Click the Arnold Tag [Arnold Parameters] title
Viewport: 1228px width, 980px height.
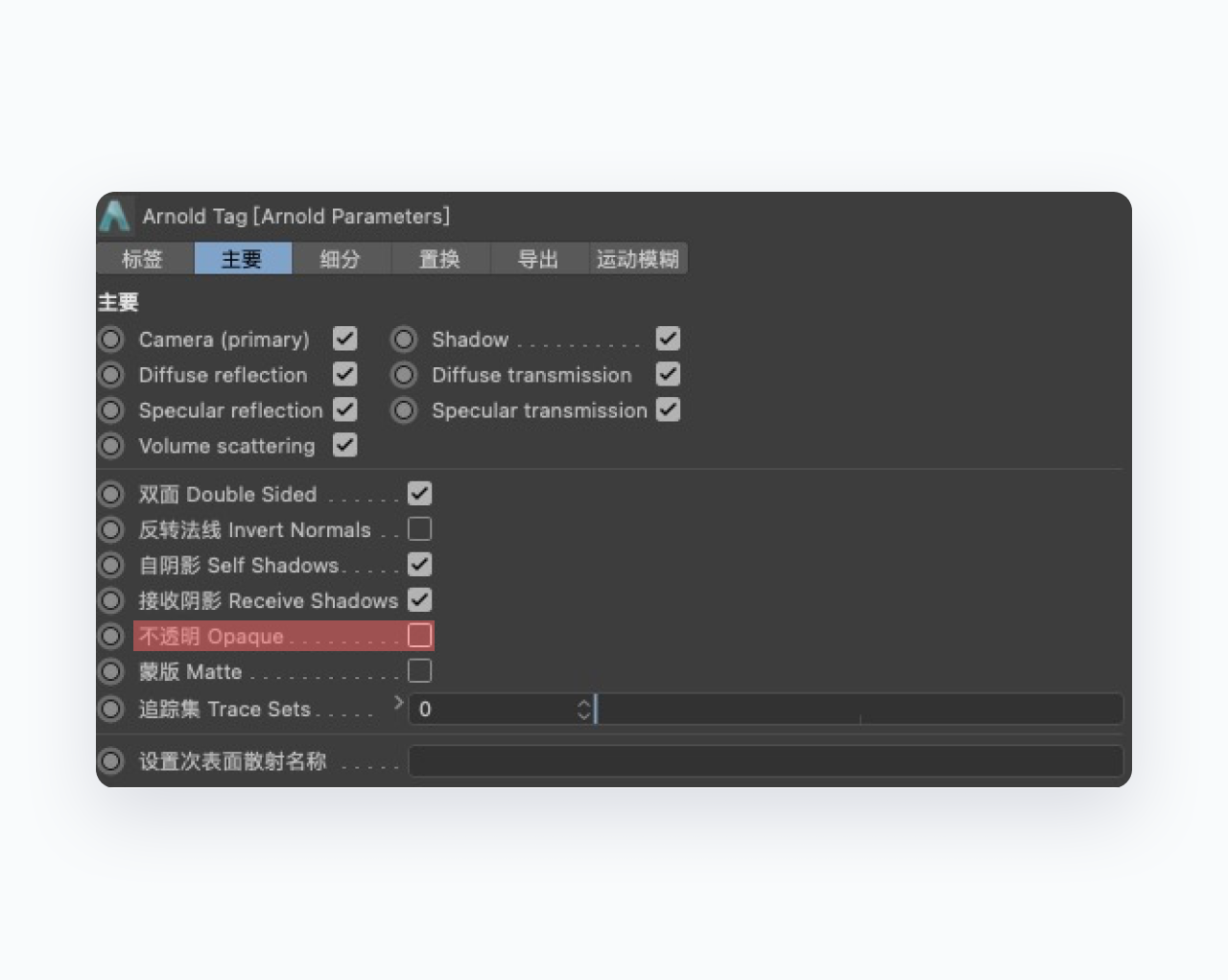click(296, 216)
